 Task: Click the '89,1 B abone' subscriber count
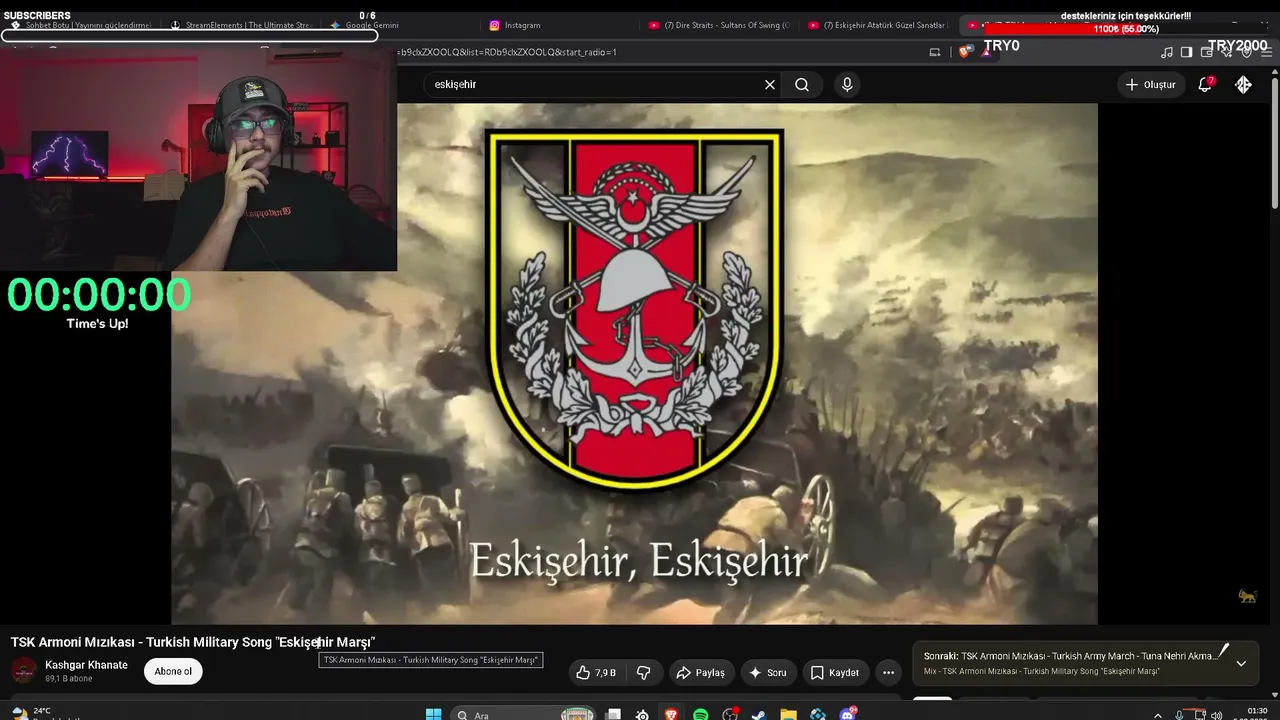68,679
